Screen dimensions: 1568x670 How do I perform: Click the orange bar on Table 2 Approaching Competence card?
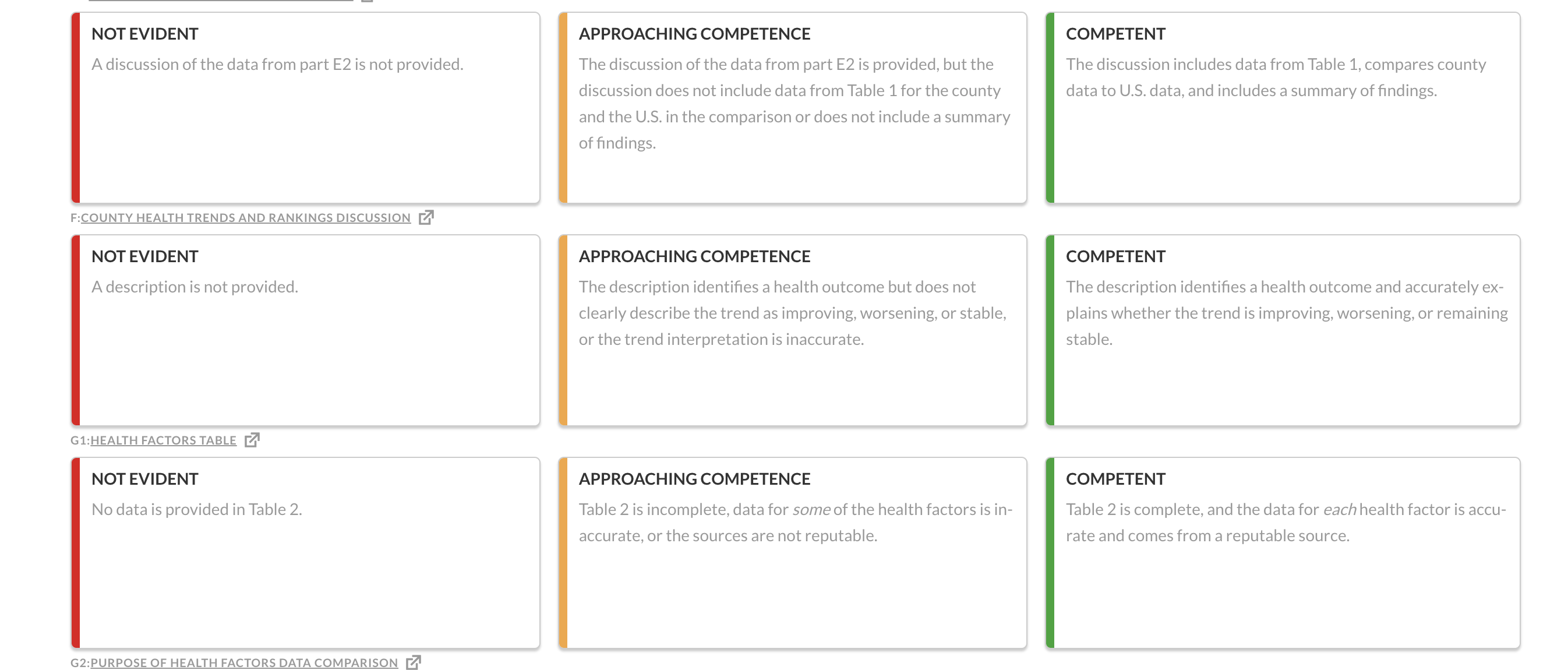[563, 552]
